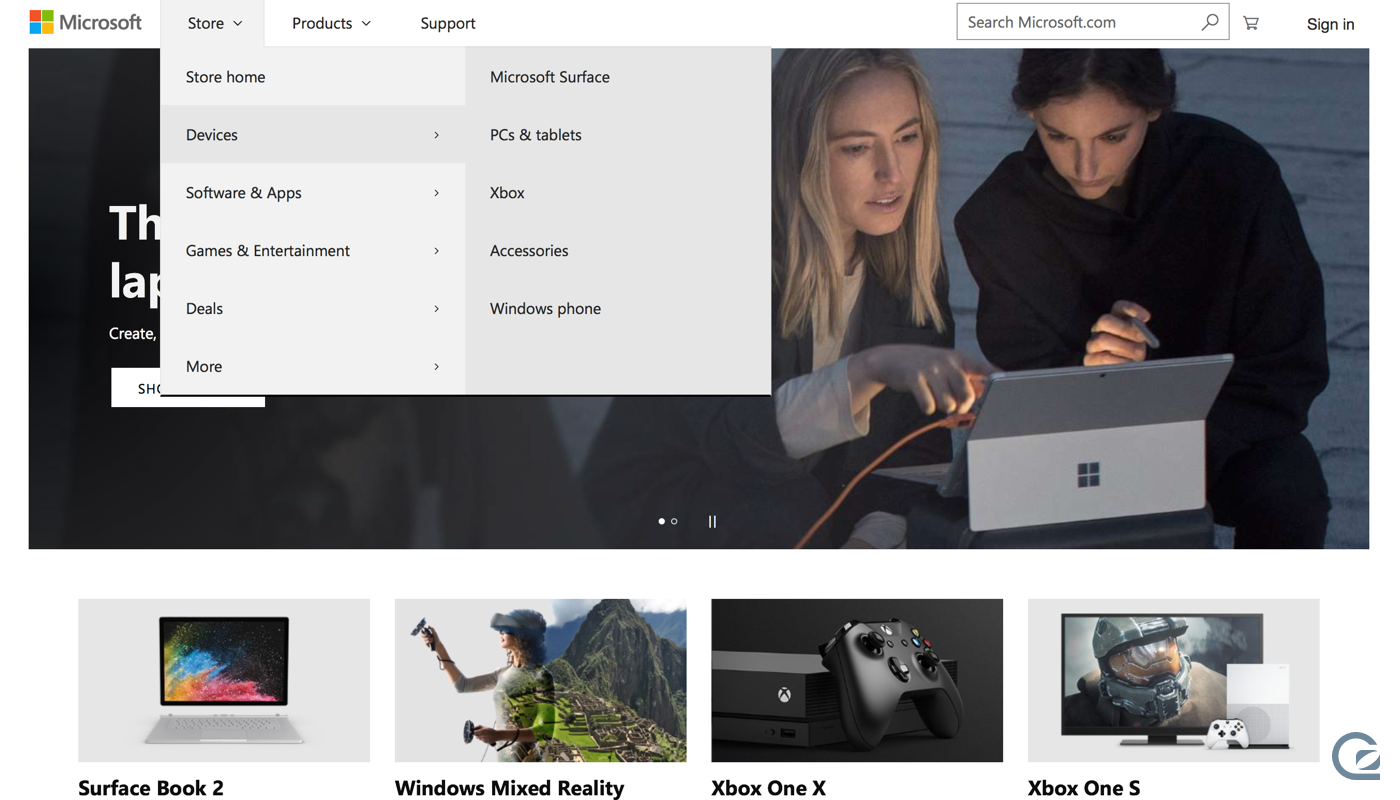Open the chat widget icon at the page's bottom corner

coord(1358,756)
